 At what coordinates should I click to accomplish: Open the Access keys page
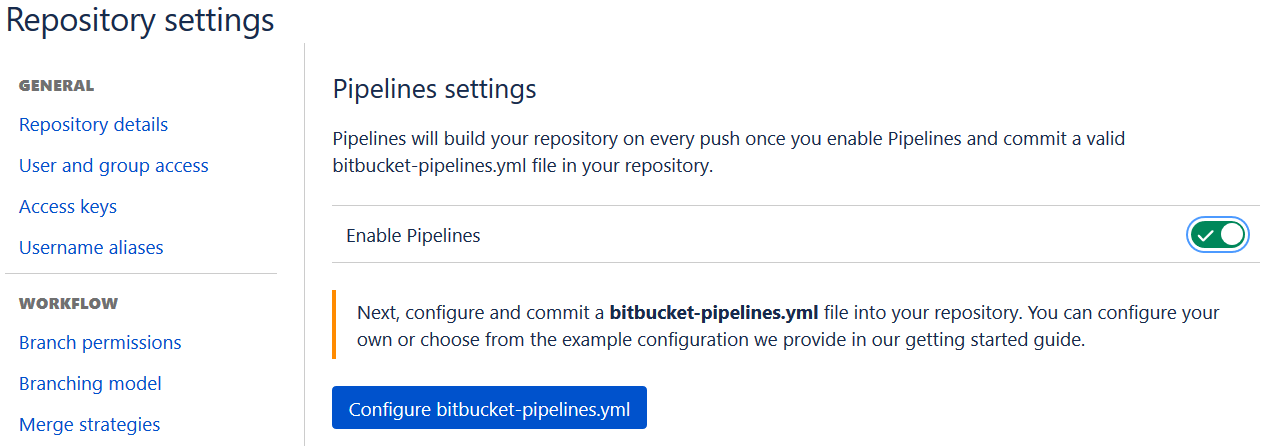(68, 207)
